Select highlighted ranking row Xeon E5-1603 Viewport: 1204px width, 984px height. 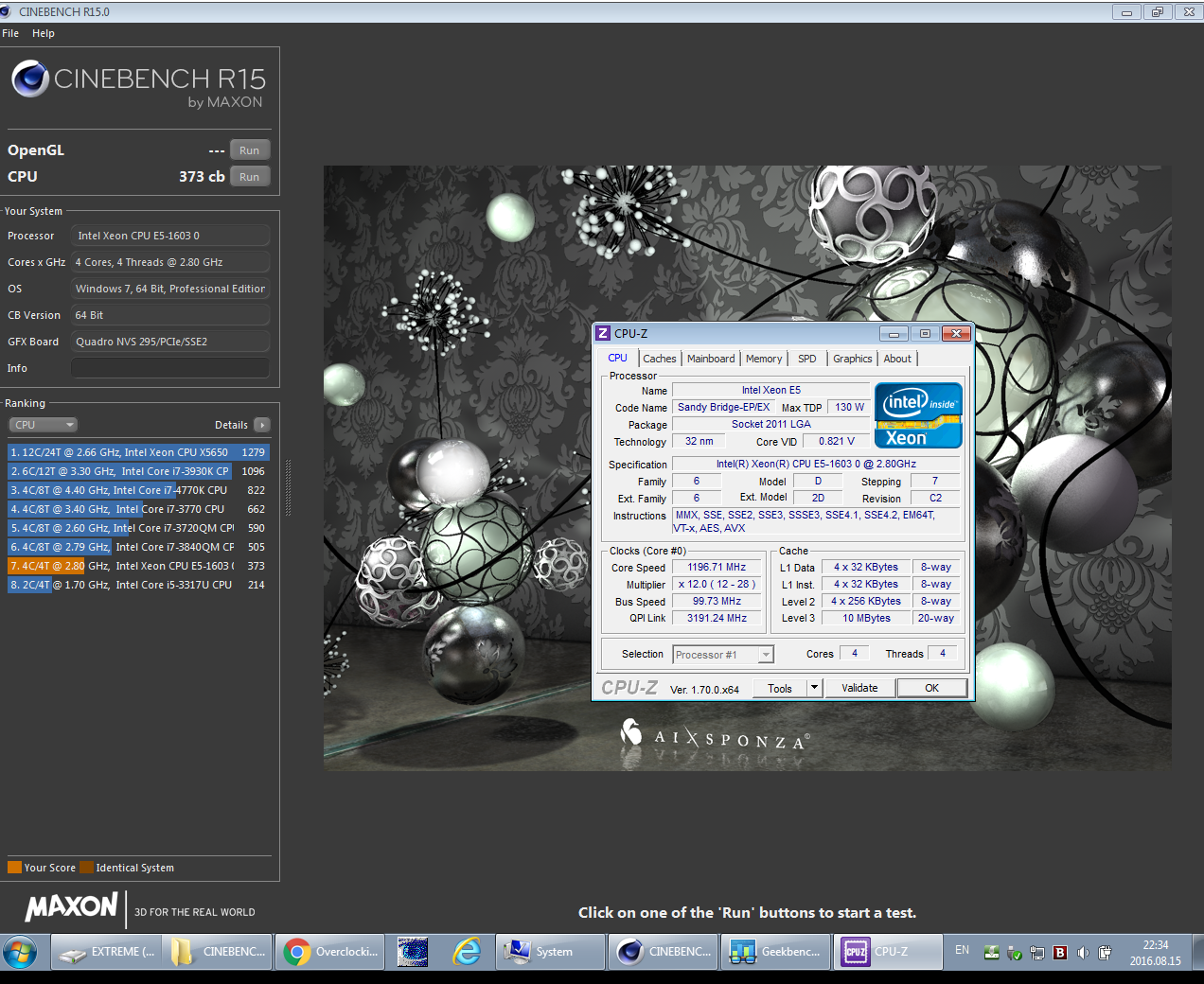click(x=138, y=566)
